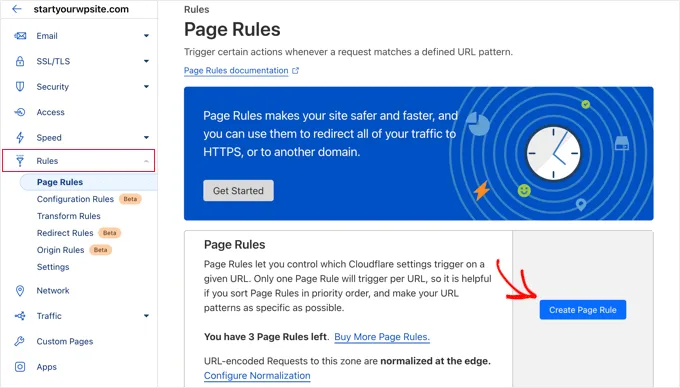Image resolution: width=680 pixels, height=388 pixels.
Task: Click the Beta badge beside Configuration Rules
Action: (x=130, y=199)
